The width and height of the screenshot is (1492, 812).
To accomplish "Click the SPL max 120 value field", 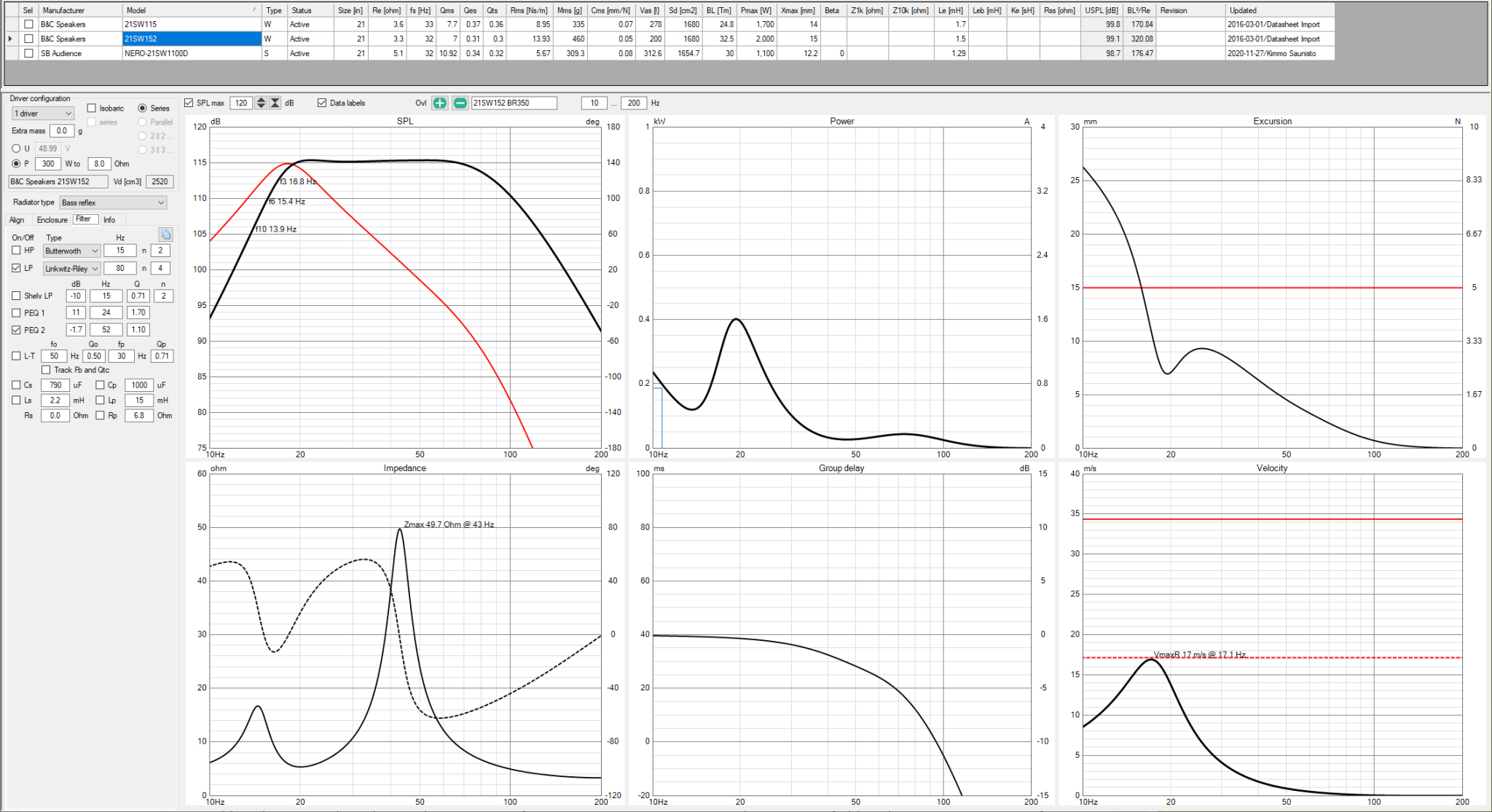I will click(x=242, y=103).
